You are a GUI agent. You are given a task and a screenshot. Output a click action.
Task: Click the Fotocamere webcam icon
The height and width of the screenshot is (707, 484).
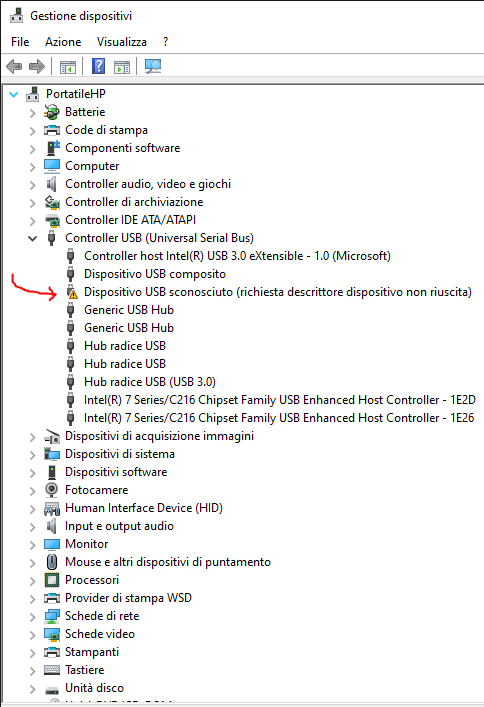click(x=52, y=490)
